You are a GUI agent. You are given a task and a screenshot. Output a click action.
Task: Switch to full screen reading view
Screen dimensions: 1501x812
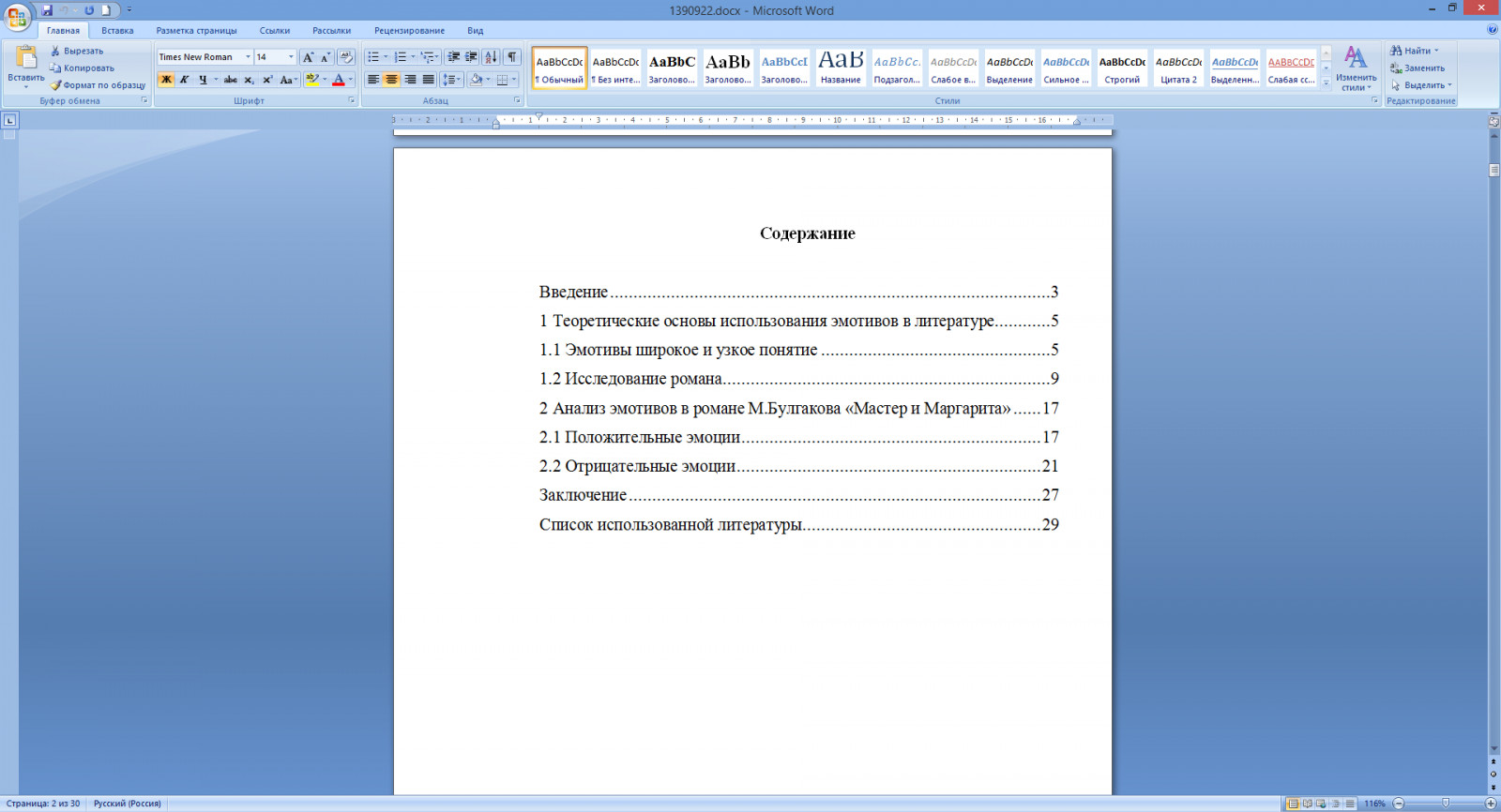click(x=1307, y=804)
